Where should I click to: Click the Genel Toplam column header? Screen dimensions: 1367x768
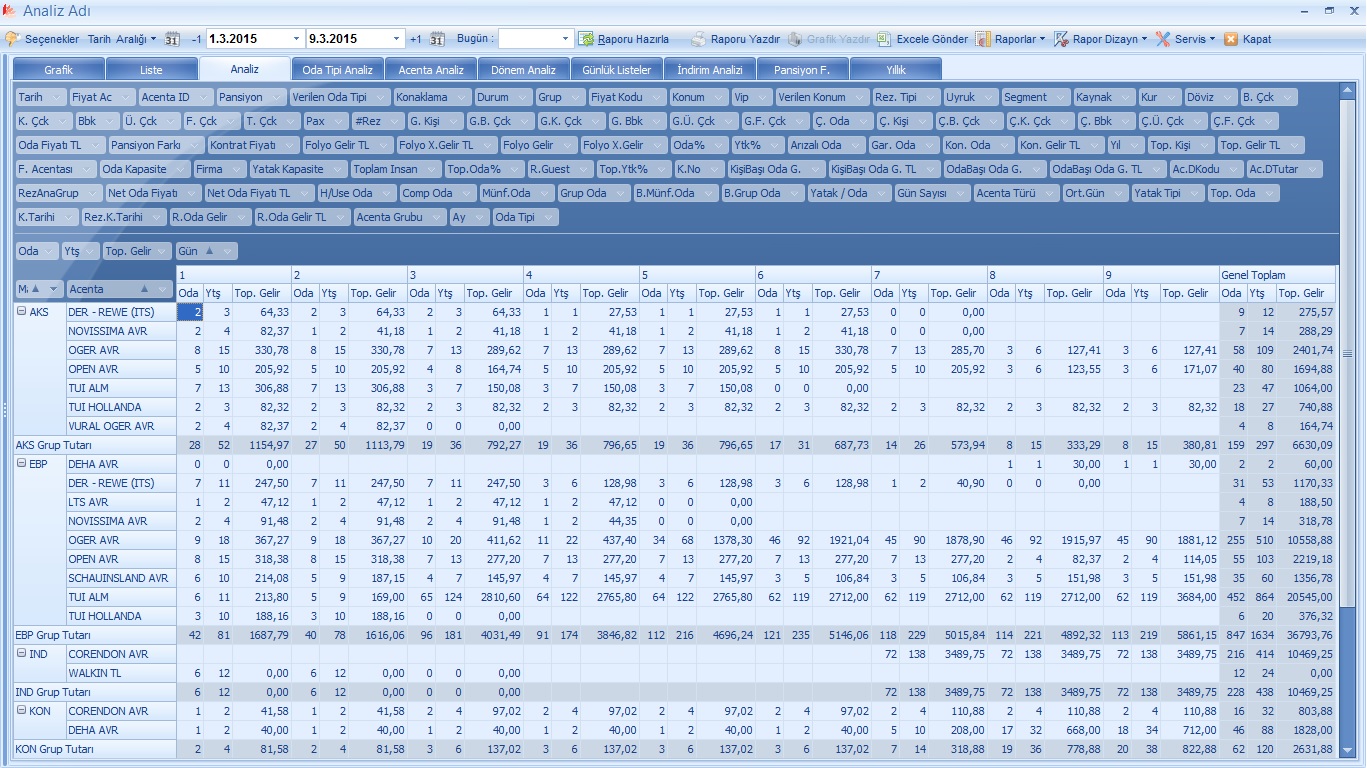(1277, 274)
